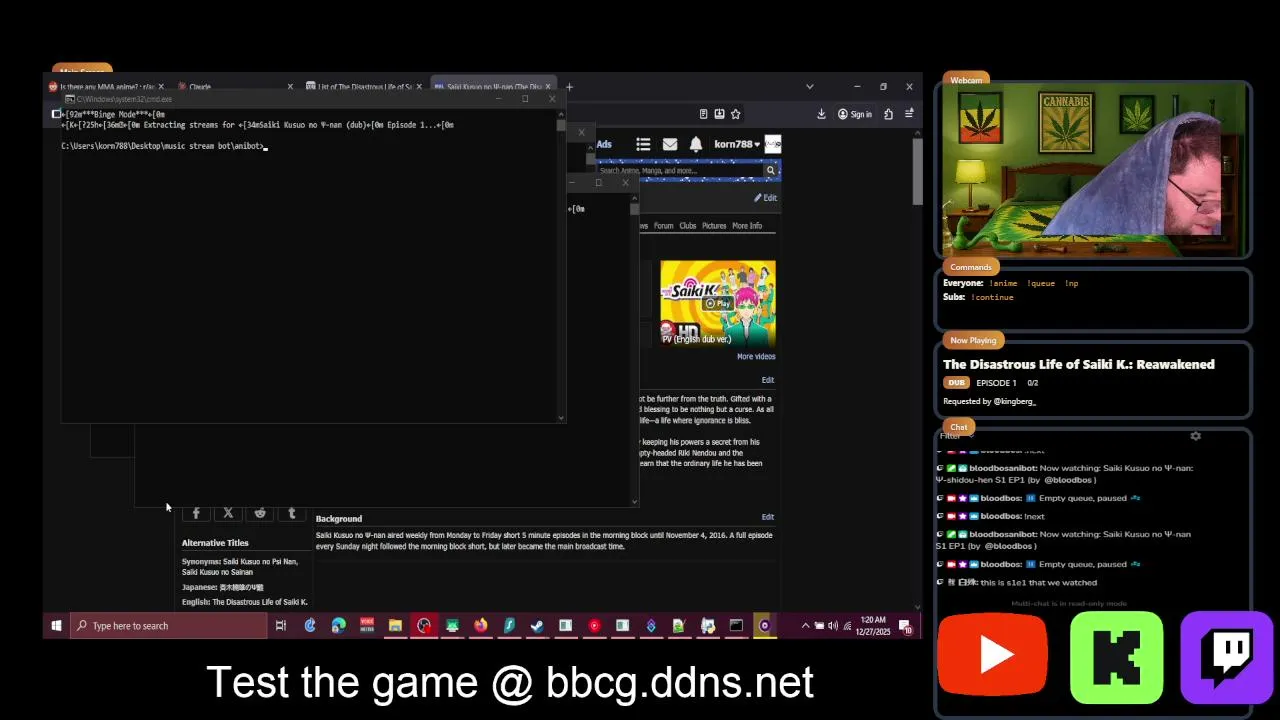Click Edit link near page title
Image resolution: width=1280 pixels, height=720 pixels.
[766, 198]
